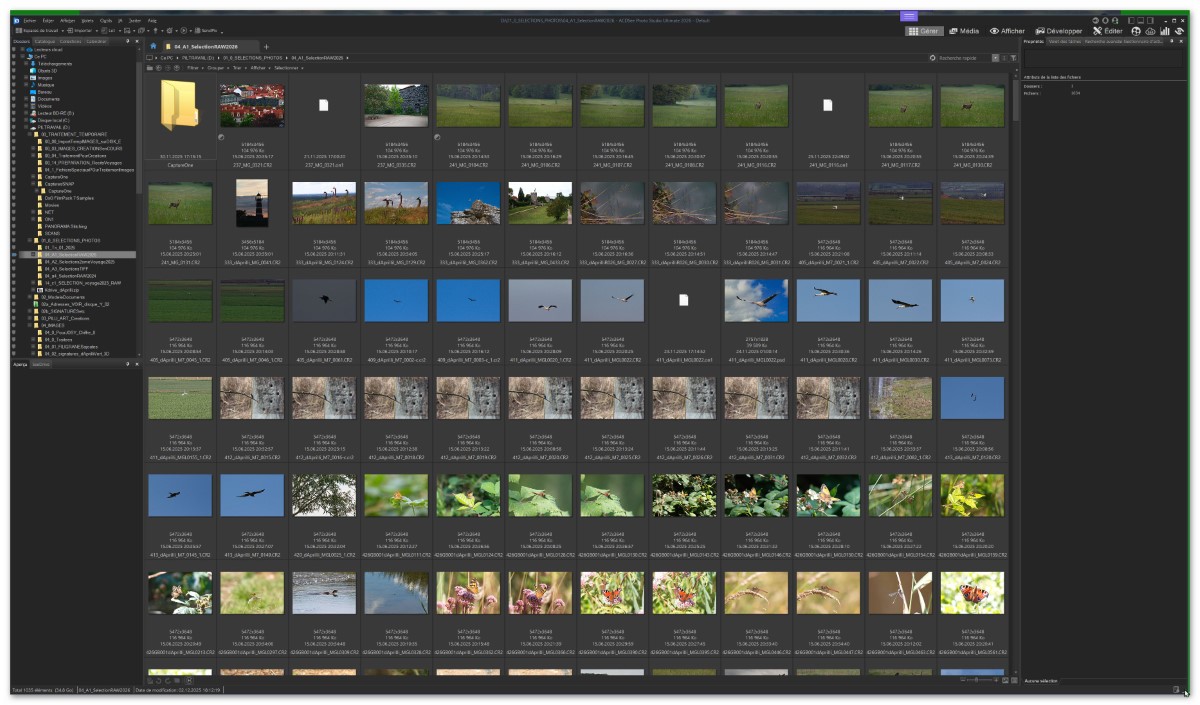The image size is (1200, 705).
Task: Click inside the Recherche rapide search field
Action: pos(962,59)
